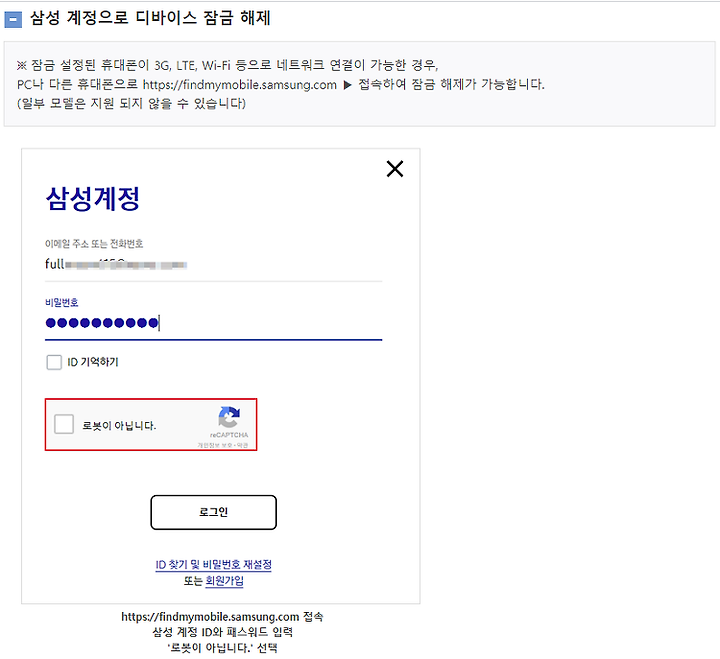Click the 로그인 button
This screenshot has height=659, width=720.
(214, 512)
